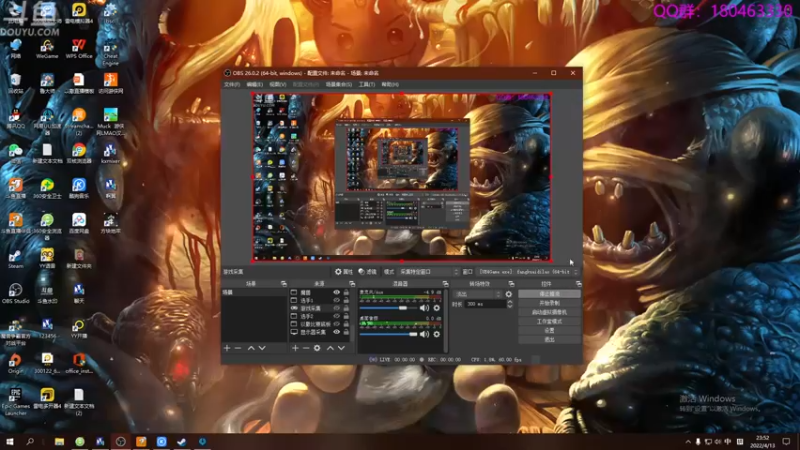Click 启动虚拟摄像机 virtual camera button
800x450 pixels.
tap(549, 312)
